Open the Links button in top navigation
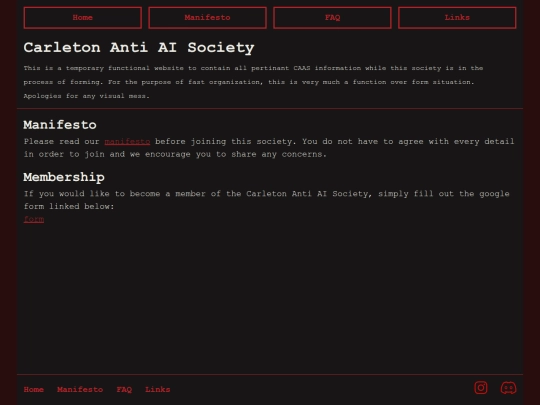540x405 pixels. pos(457,18)
